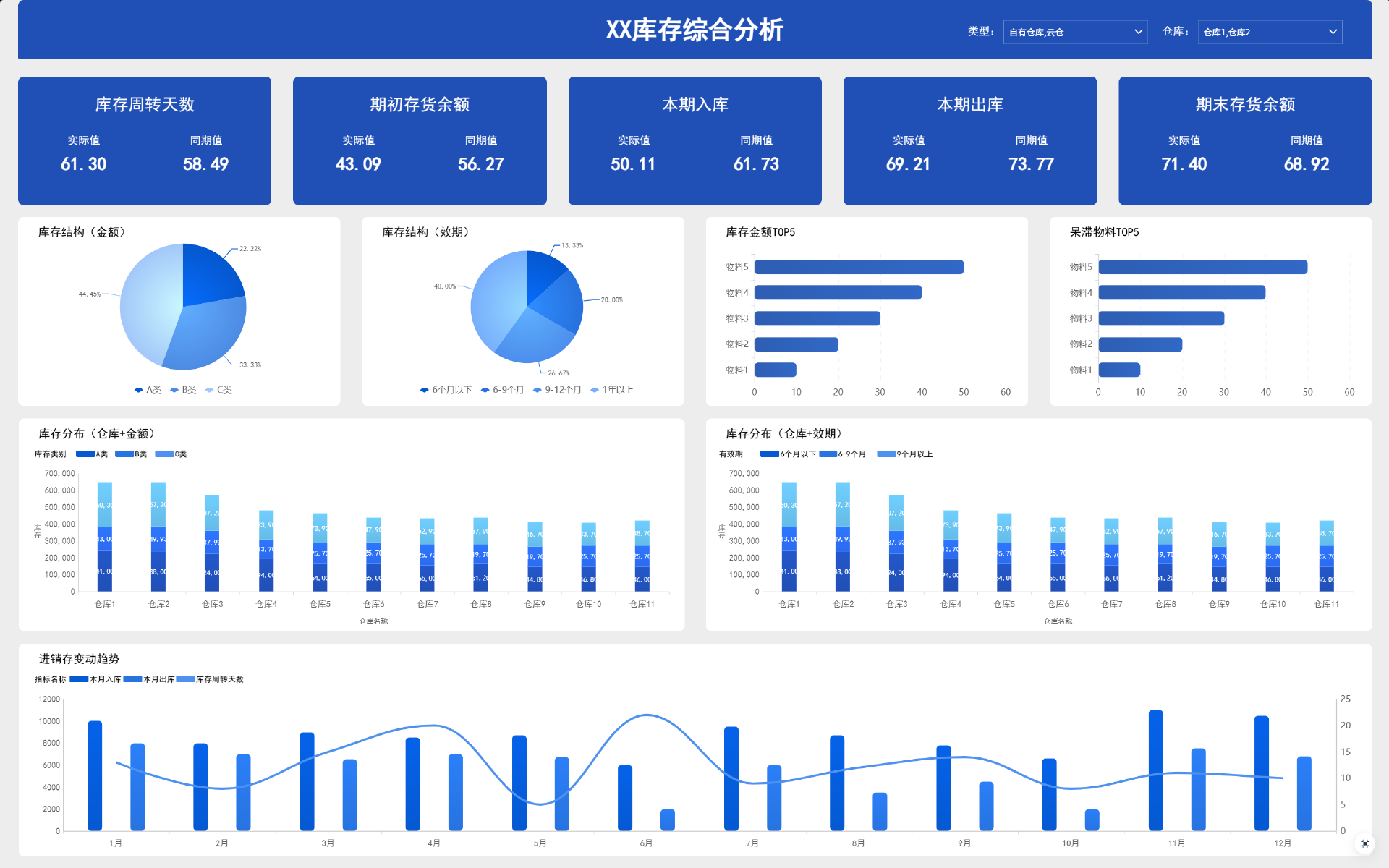This screenshot has height=868, width=1389.
Task: Click the 6-9个月 legend marker in 效期 pie
Action: tap(485, 390)
